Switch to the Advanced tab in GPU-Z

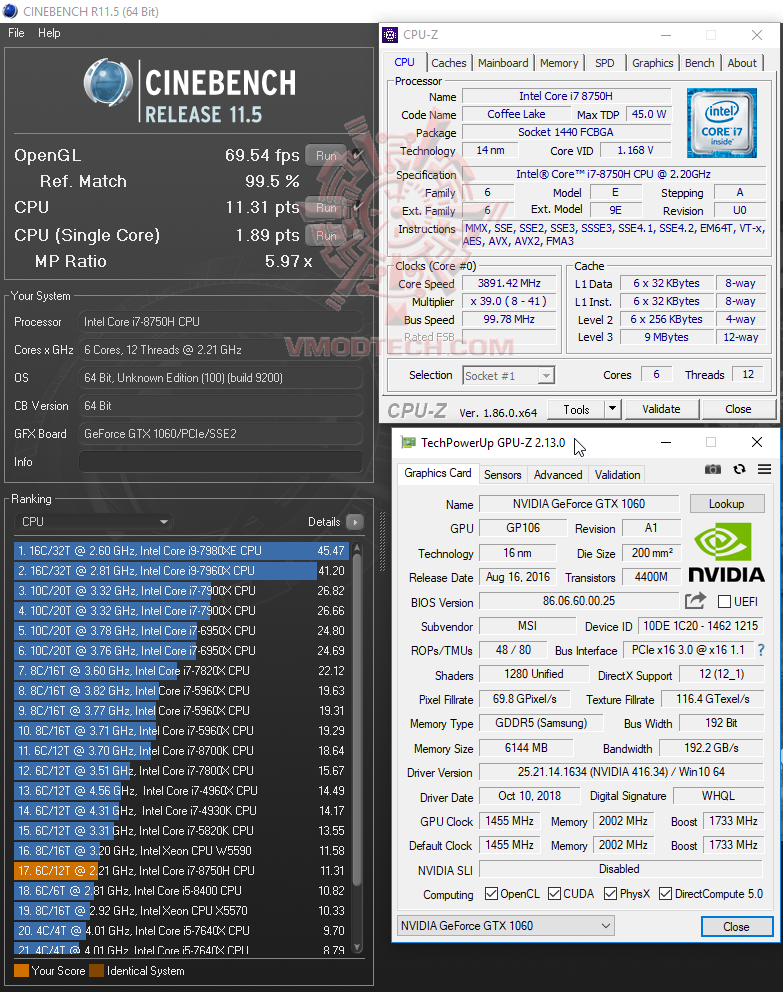[558, 474]
